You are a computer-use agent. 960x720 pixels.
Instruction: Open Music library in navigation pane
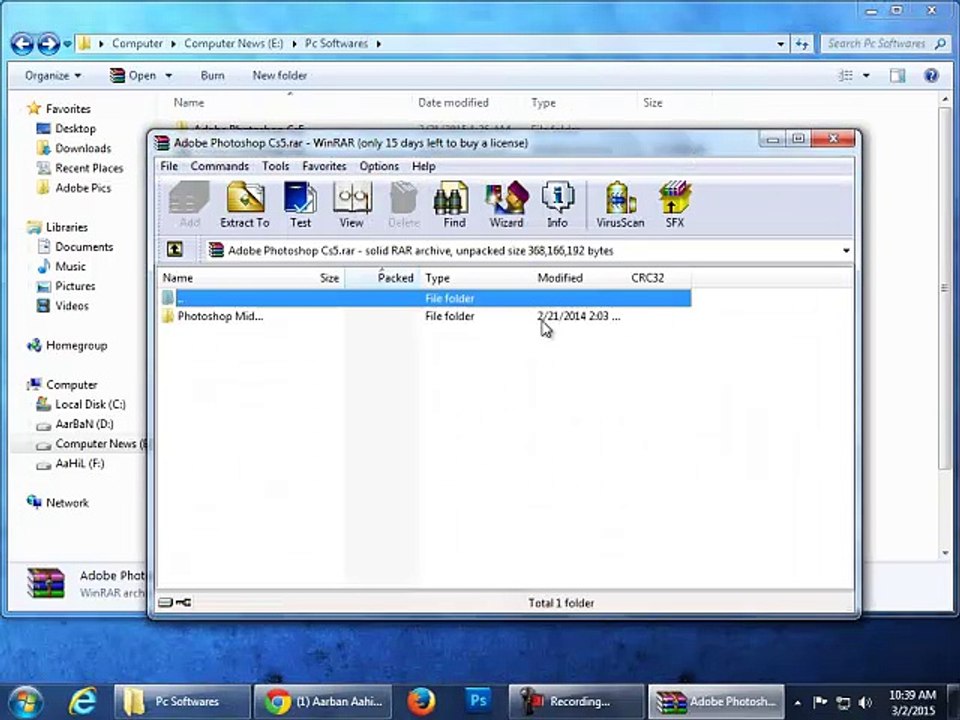click(x=70, y=266)
